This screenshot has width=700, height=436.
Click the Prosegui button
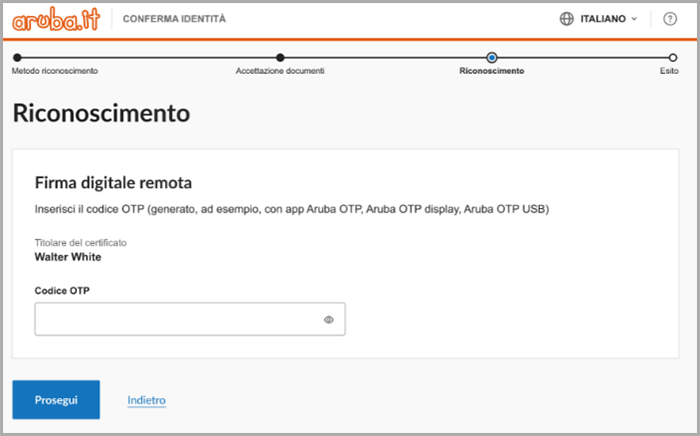[56, 399]
